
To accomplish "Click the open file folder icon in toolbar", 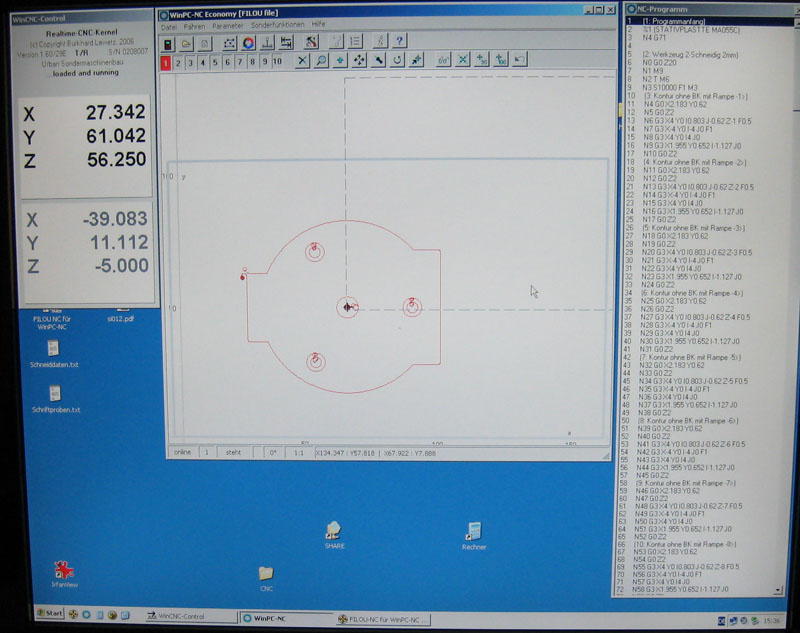I will click(x=186, y=43).
